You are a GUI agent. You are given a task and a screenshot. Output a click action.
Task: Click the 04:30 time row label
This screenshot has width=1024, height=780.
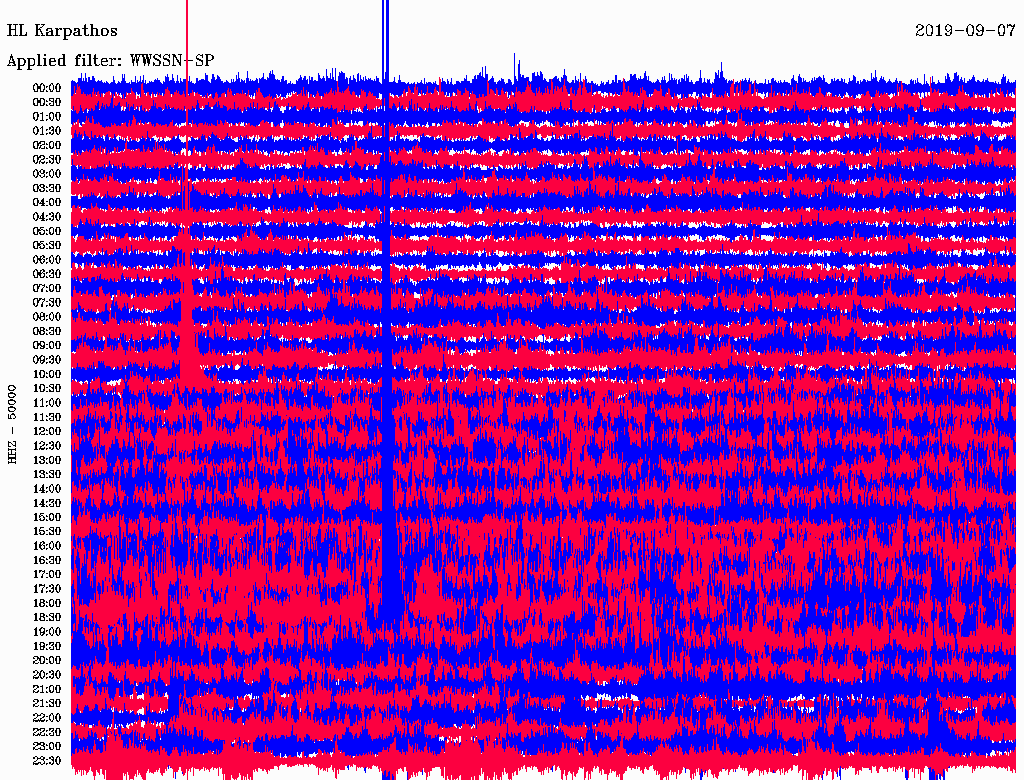click(x=47, y=217)
